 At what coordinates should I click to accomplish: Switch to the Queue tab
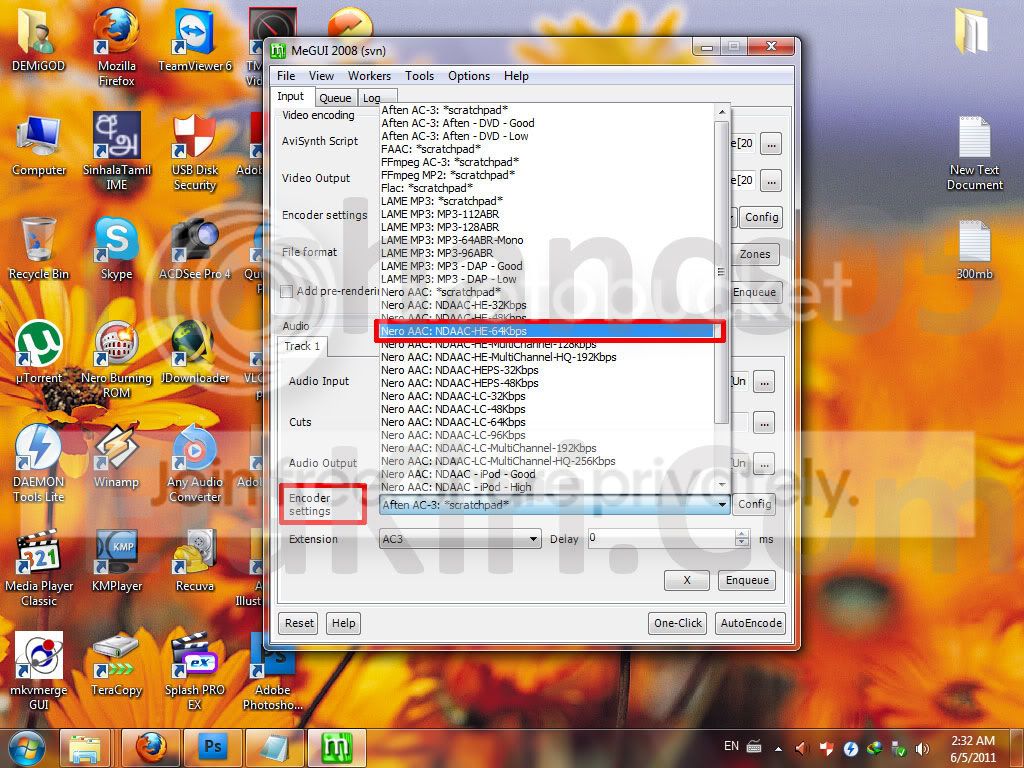336,98
